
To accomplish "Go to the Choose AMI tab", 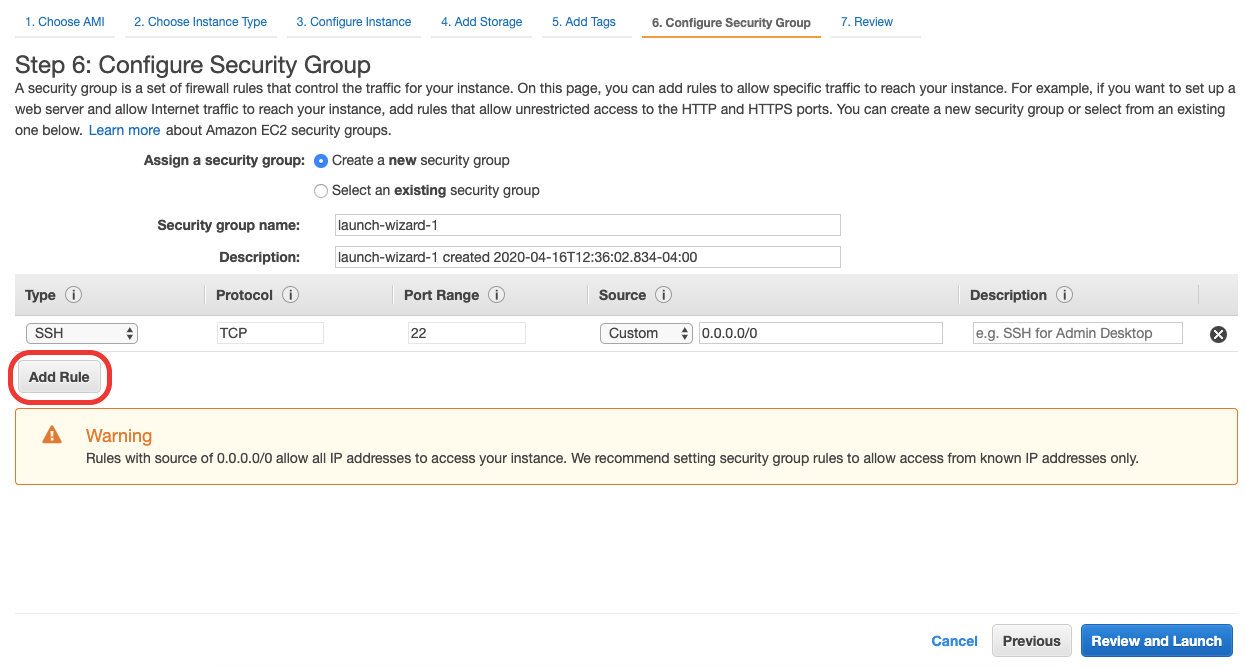I will coord(65,22).
